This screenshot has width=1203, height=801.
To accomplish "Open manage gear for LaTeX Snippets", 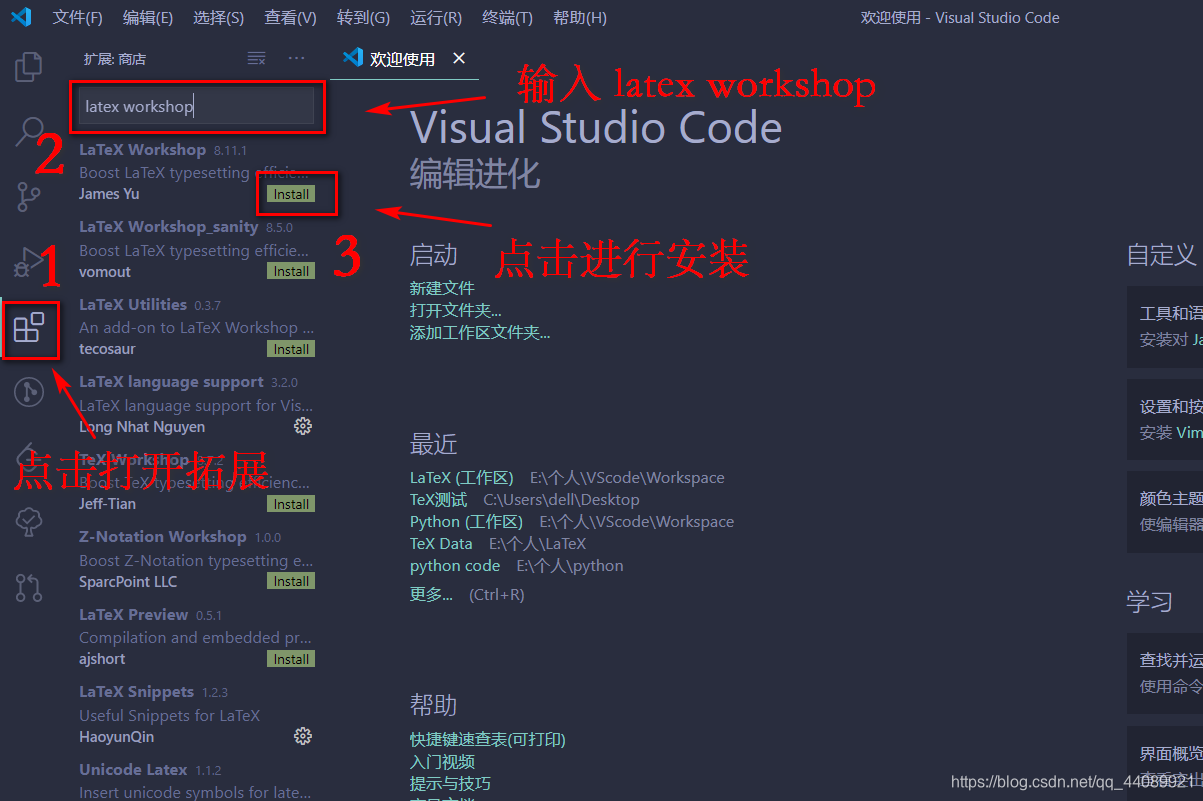I will coord(303,736).
